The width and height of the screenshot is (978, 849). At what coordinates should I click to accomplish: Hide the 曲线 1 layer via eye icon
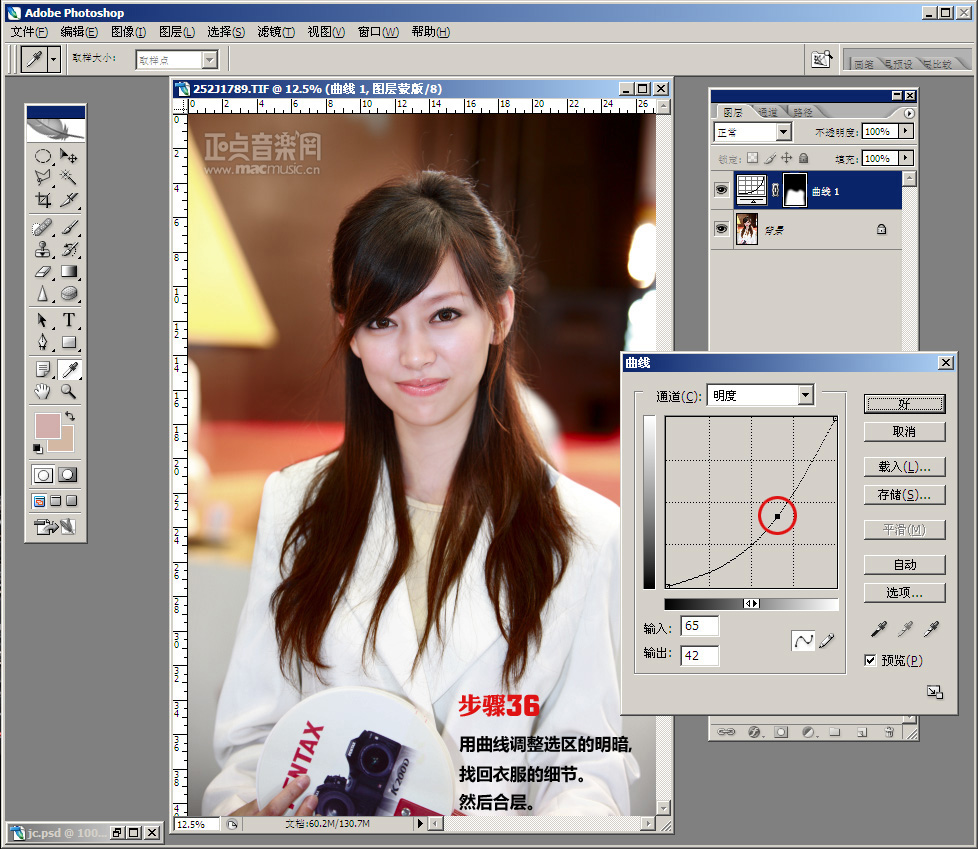pos(720,190)
